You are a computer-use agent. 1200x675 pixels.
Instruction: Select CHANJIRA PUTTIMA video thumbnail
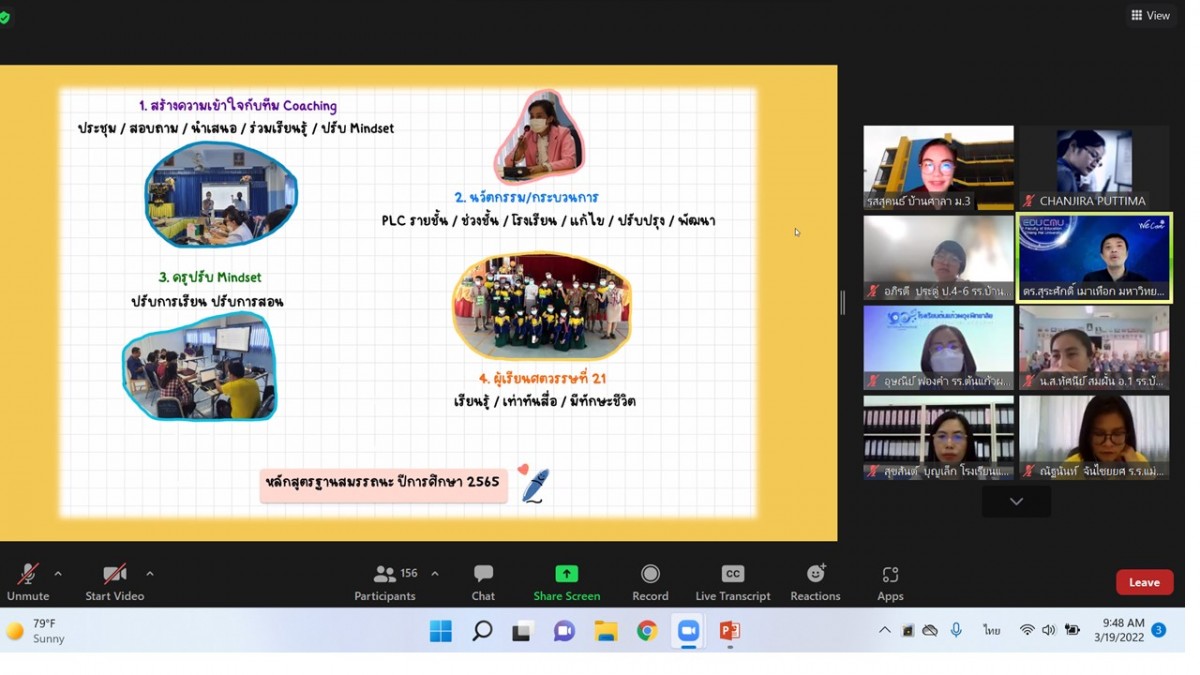[x=1093, y=167]
